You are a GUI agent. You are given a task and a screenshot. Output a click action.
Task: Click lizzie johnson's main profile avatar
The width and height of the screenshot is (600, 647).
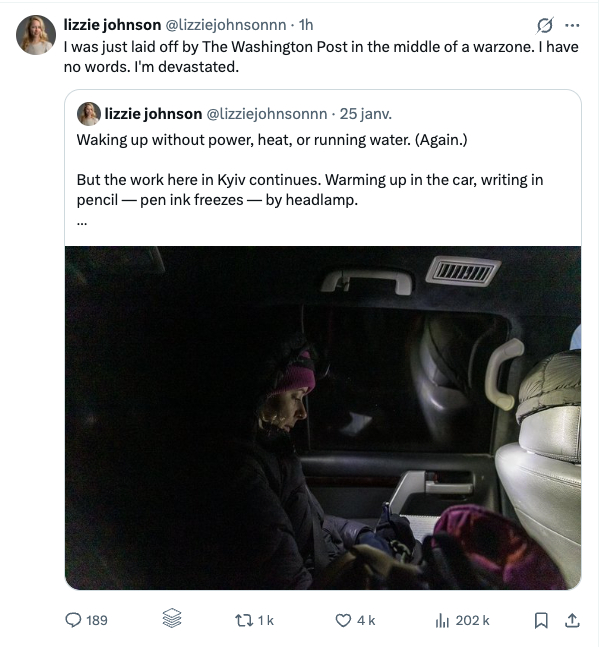(x=36, y=35)
